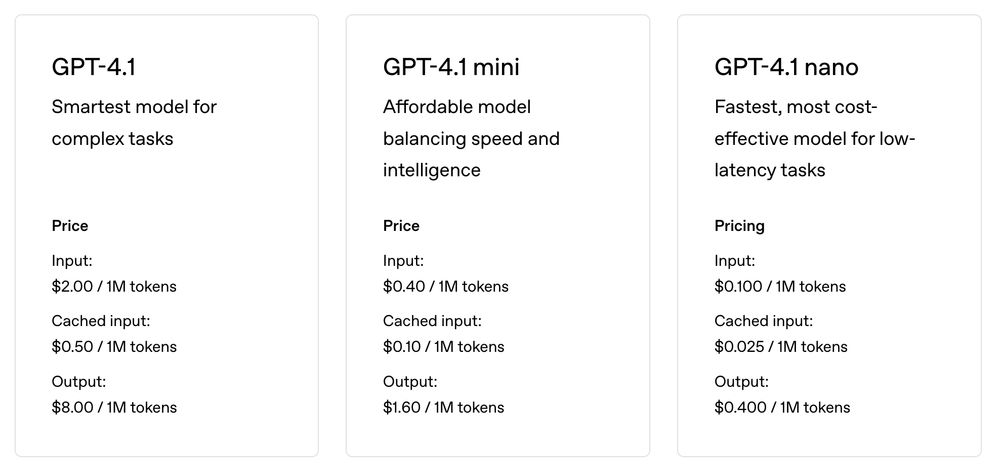Select the GPT-4.1 nano heading
Viewport: 1000px width, 473px height.
click(x=786, y=67)
